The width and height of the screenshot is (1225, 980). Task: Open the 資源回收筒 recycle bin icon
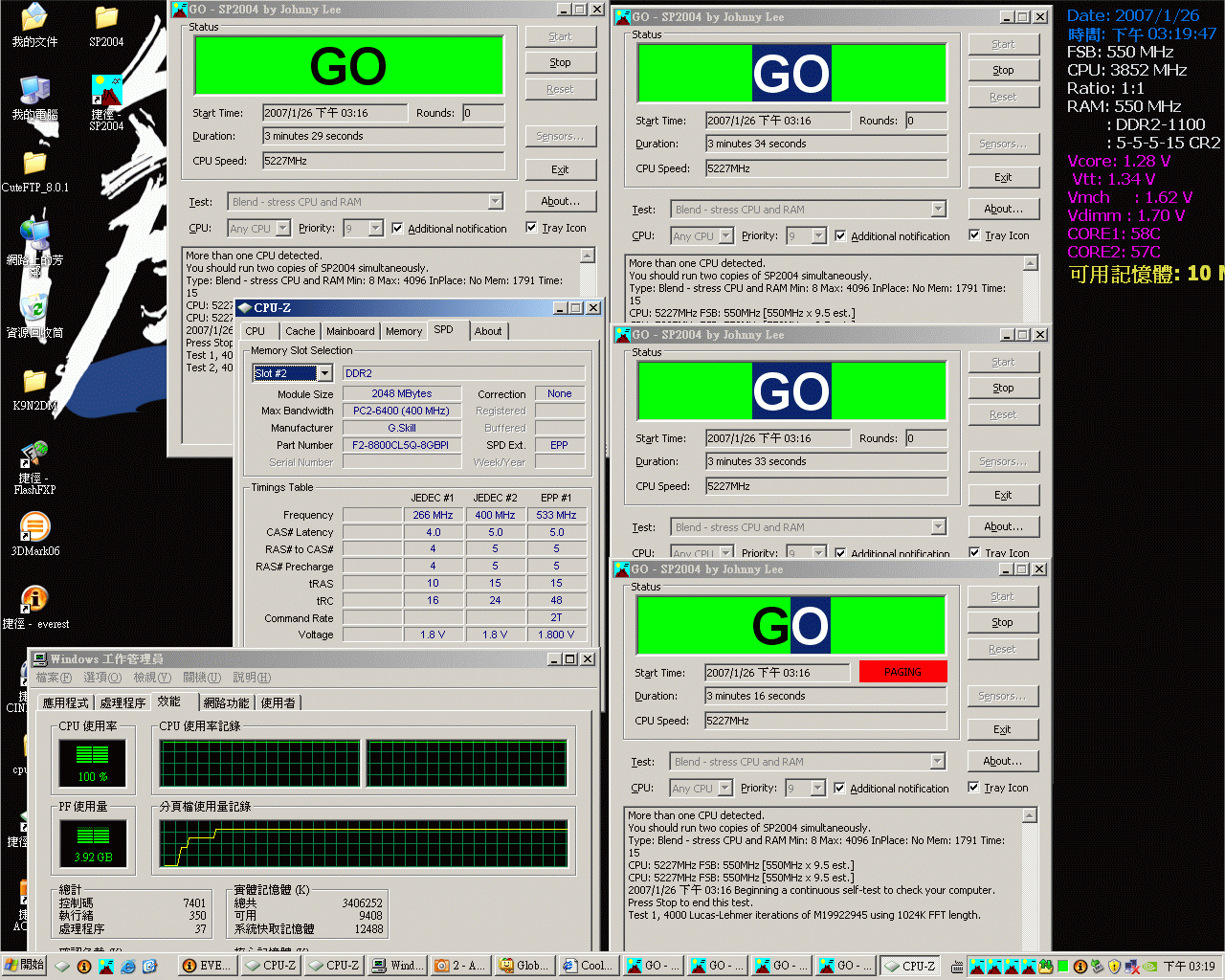(x=34, y=316)
